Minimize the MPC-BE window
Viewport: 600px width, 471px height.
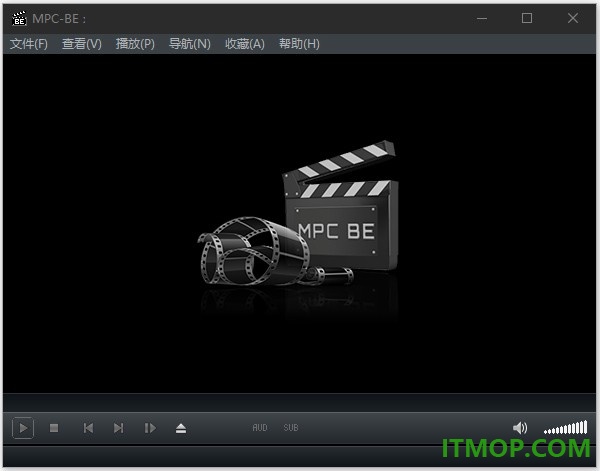coord(482,18)
